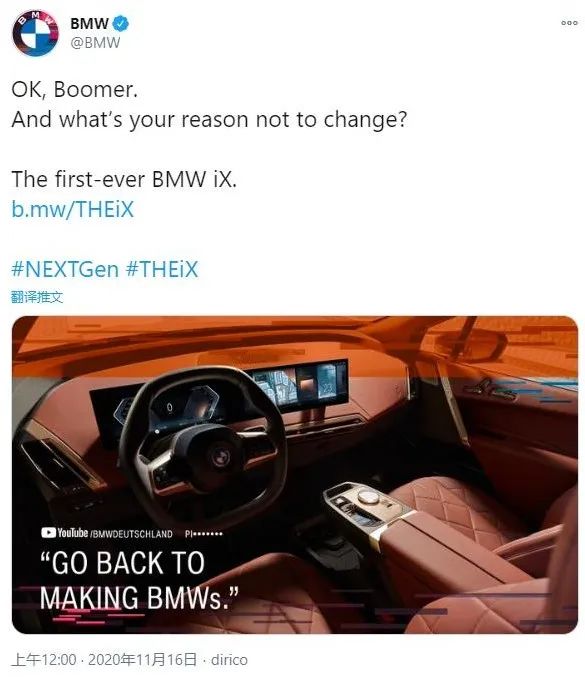This screenshot has height=677, width=585.
Task: Click the /BMWDEUTSCHLAND channel label
Action: pyautogui.click(x=131, y=534)
